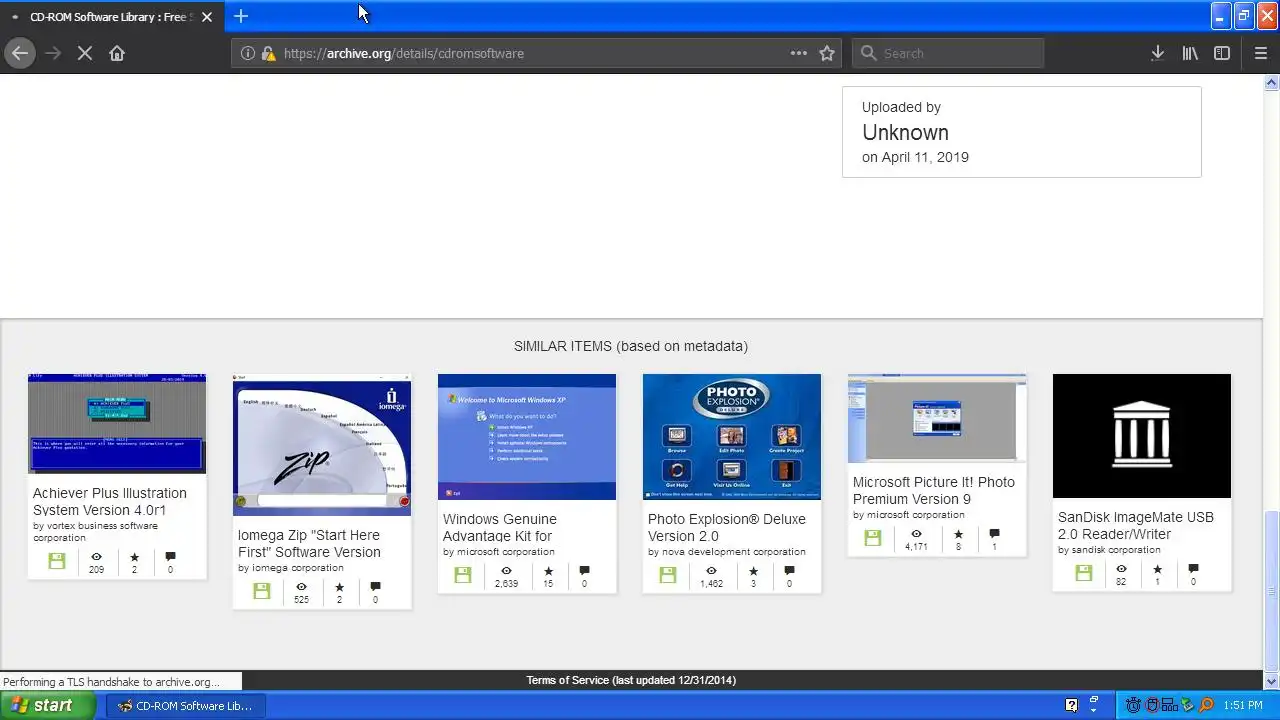The height and width of the screenshot is (720, 1280).
Task: Click reviews comment icon on SanDisk card
Action: point(1193,569)
